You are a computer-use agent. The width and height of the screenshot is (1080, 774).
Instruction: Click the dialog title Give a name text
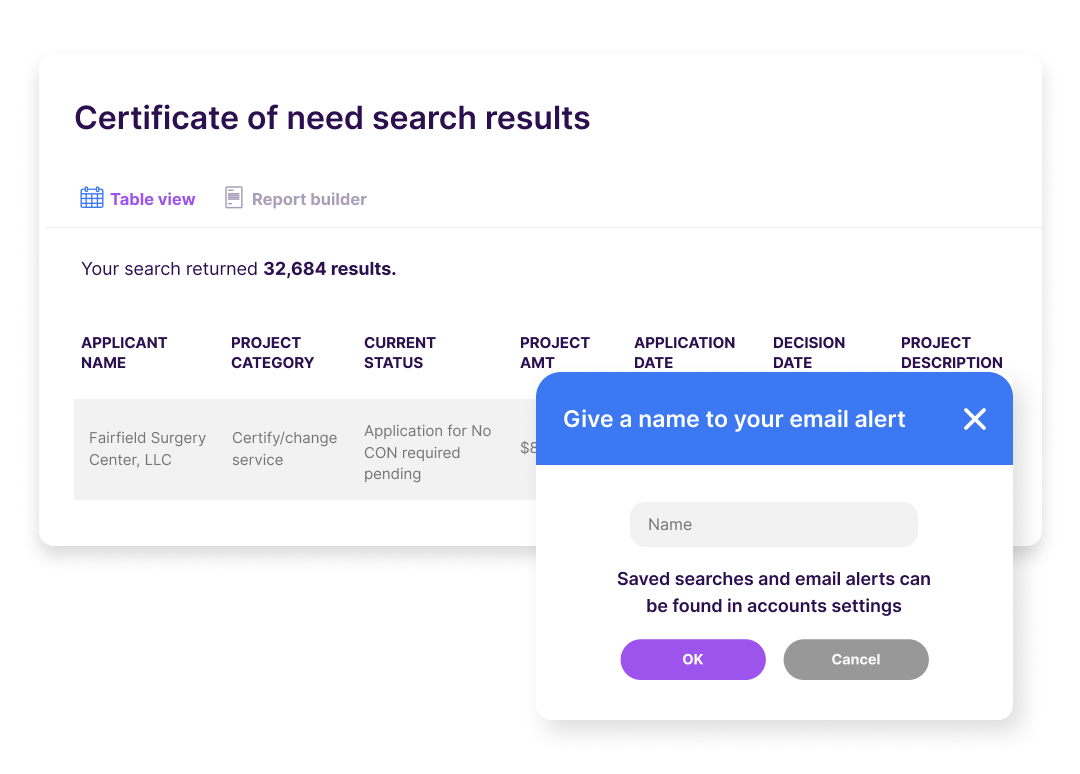click(x=734, y=419)
